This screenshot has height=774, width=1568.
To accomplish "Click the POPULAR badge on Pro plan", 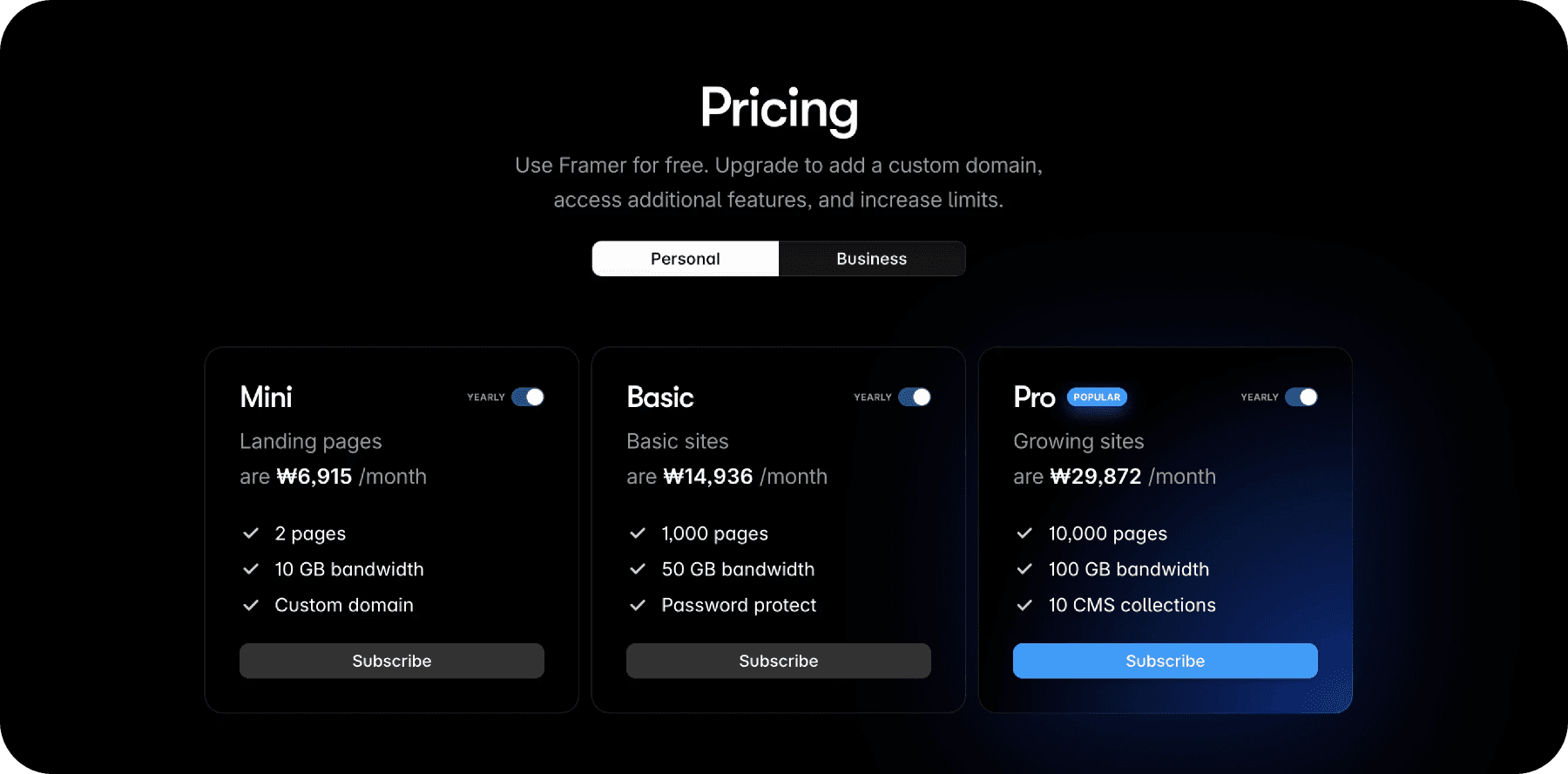I will tap(1097, 397).
